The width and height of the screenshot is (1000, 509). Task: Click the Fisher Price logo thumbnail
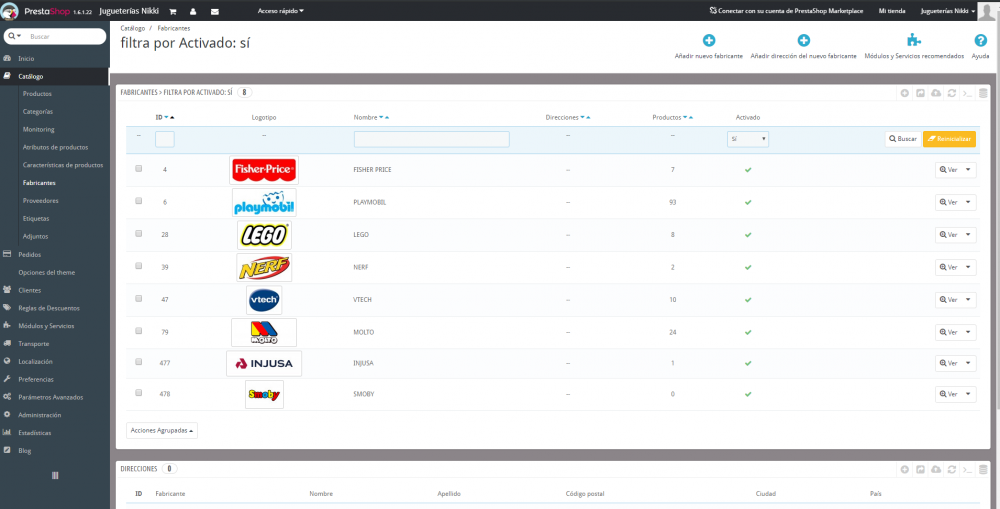click(263, 170)
